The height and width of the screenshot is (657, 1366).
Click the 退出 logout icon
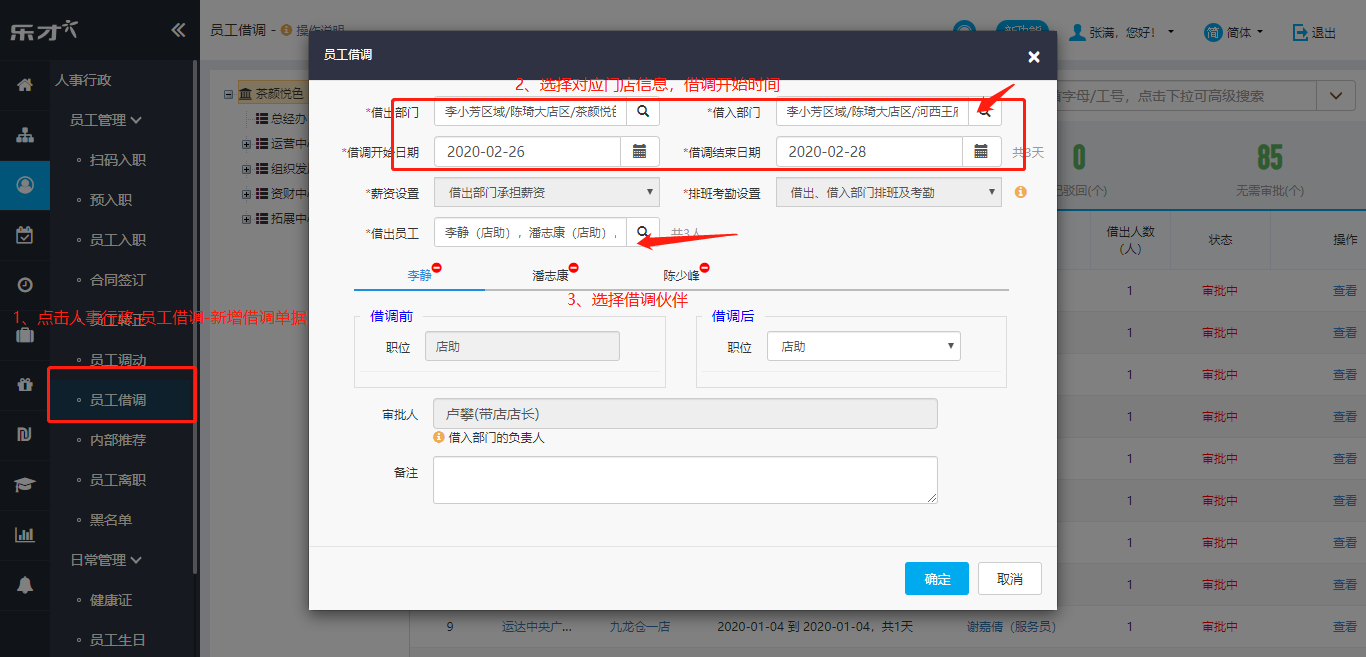(x=1300, y=32)
